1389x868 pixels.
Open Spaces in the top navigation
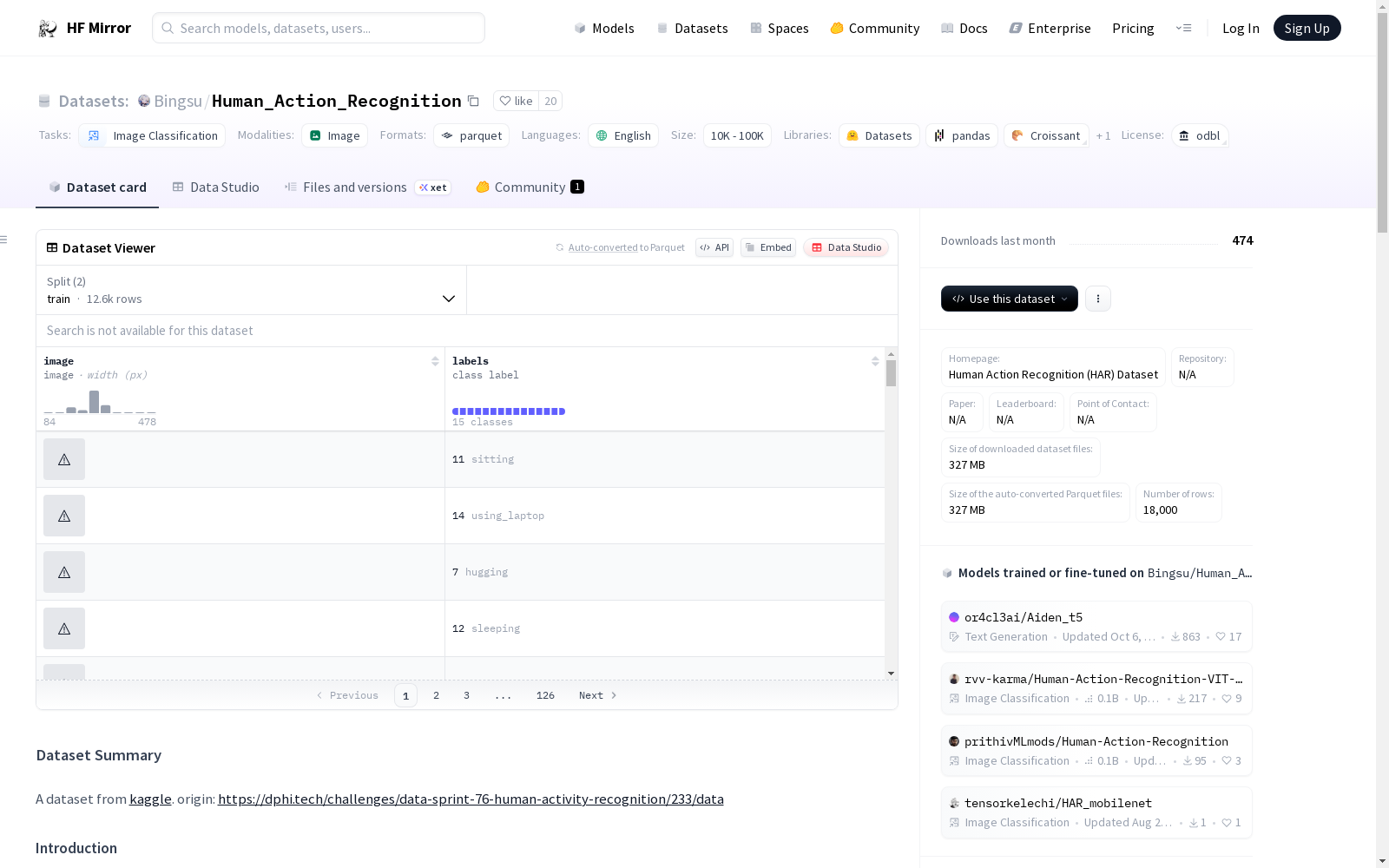(x=780, y=29)
